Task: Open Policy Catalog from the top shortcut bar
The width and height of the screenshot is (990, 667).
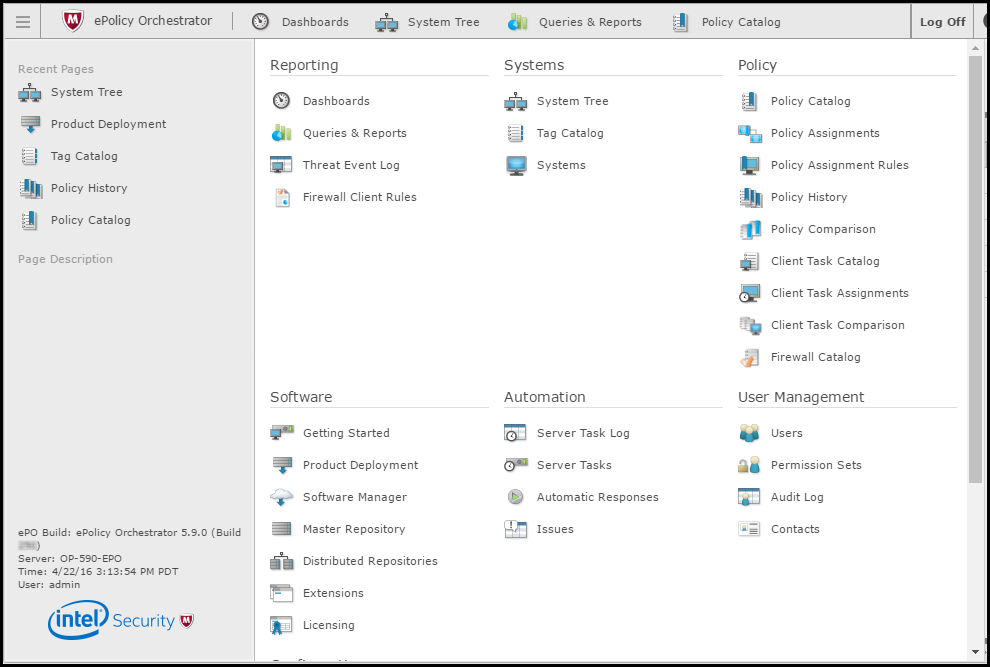Action: [727, 22]
